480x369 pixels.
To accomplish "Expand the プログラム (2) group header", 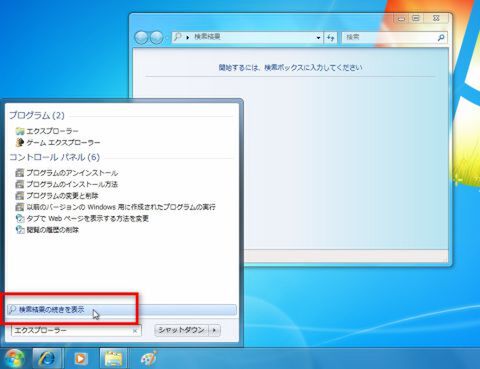I will click(37, 115).
